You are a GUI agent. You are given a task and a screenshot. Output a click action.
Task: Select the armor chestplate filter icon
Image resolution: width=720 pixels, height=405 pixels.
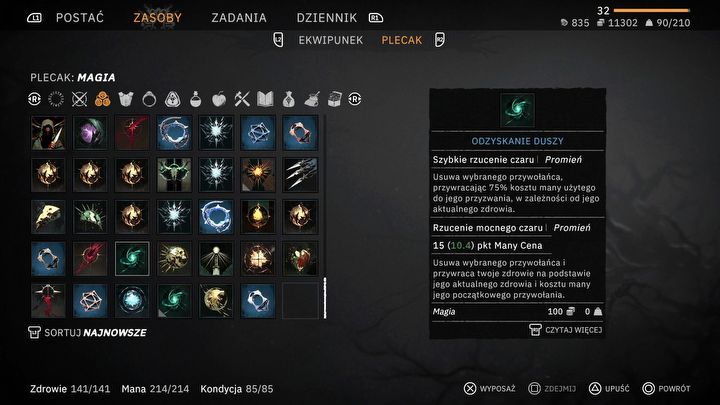click(x=125, y=99)
